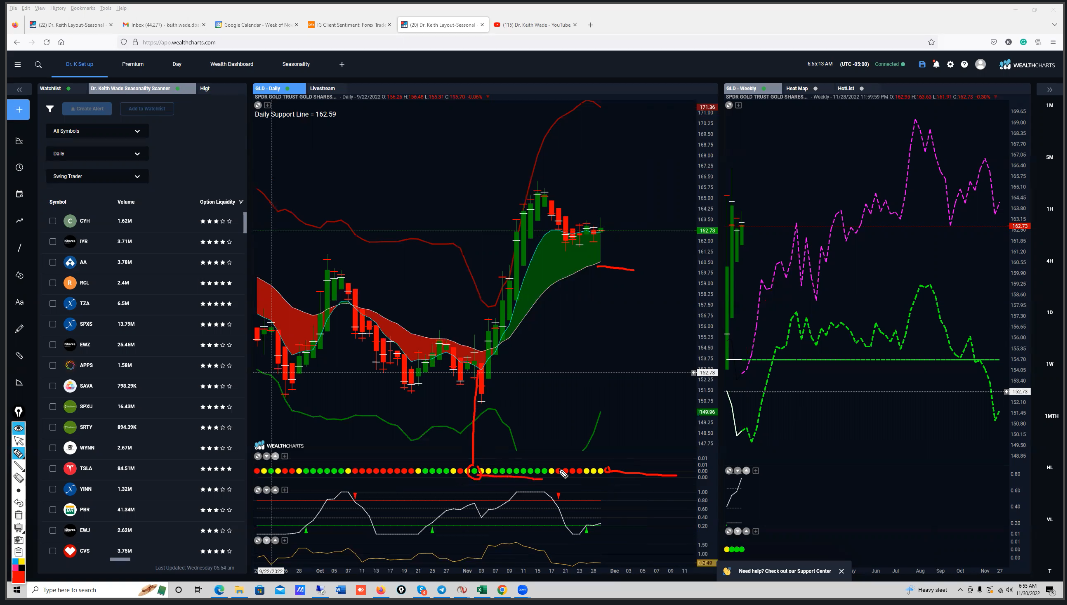The width and height of the screenshot is (1067, 605).
Task: Select the 1MTH timeframe button
Action: click(x=1051, y=416)
